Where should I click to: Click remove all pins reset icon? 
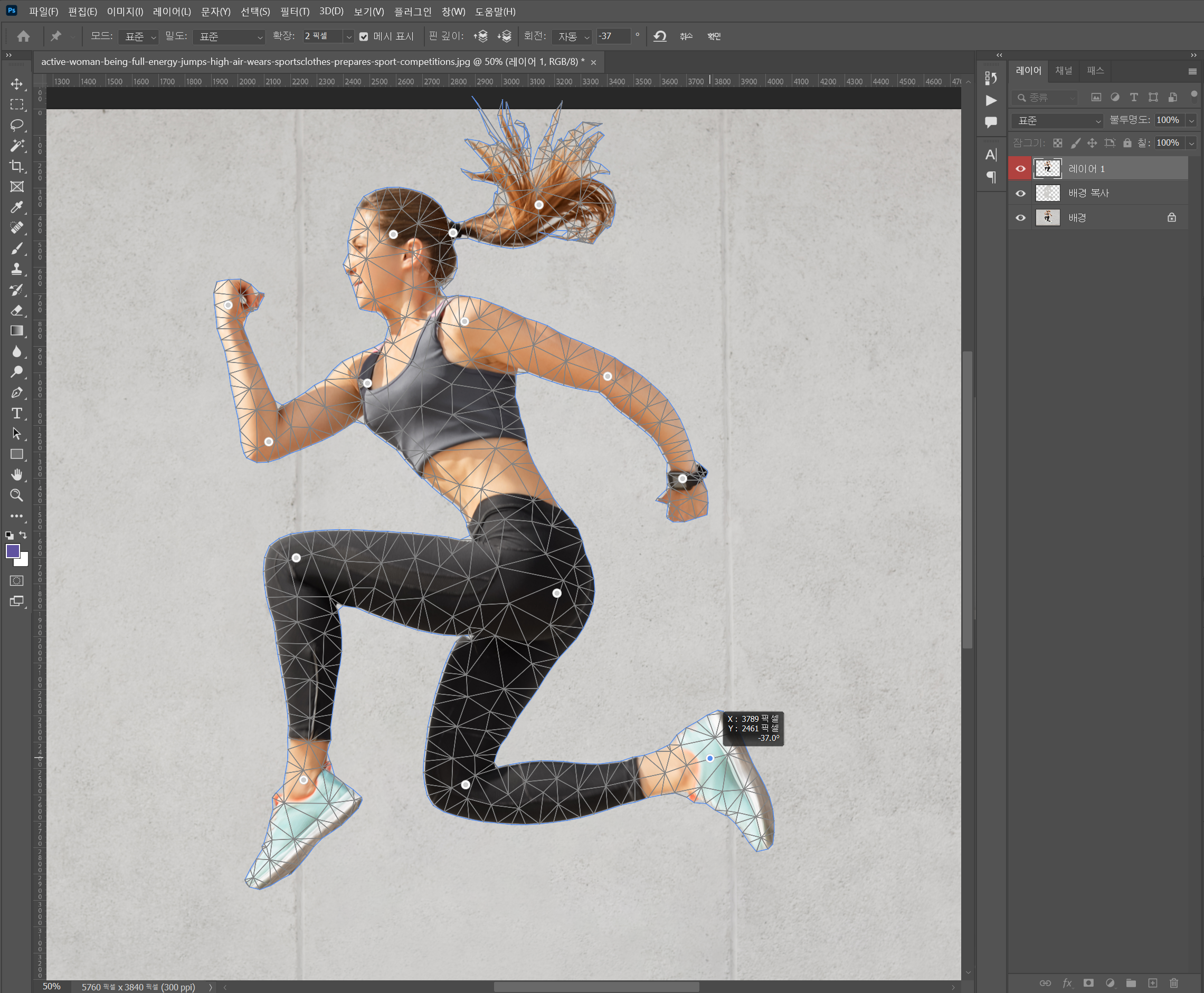click(x=660, y=36)
